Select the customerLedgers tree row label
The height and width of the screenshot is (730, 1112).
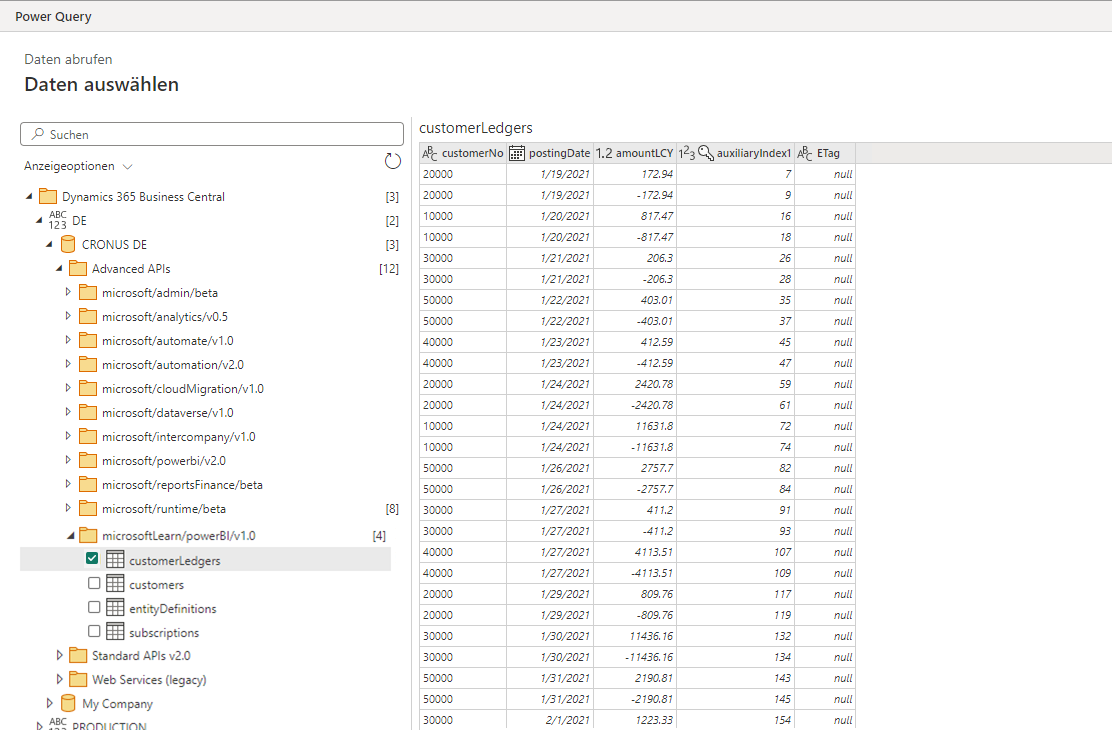tap(174, 560)
